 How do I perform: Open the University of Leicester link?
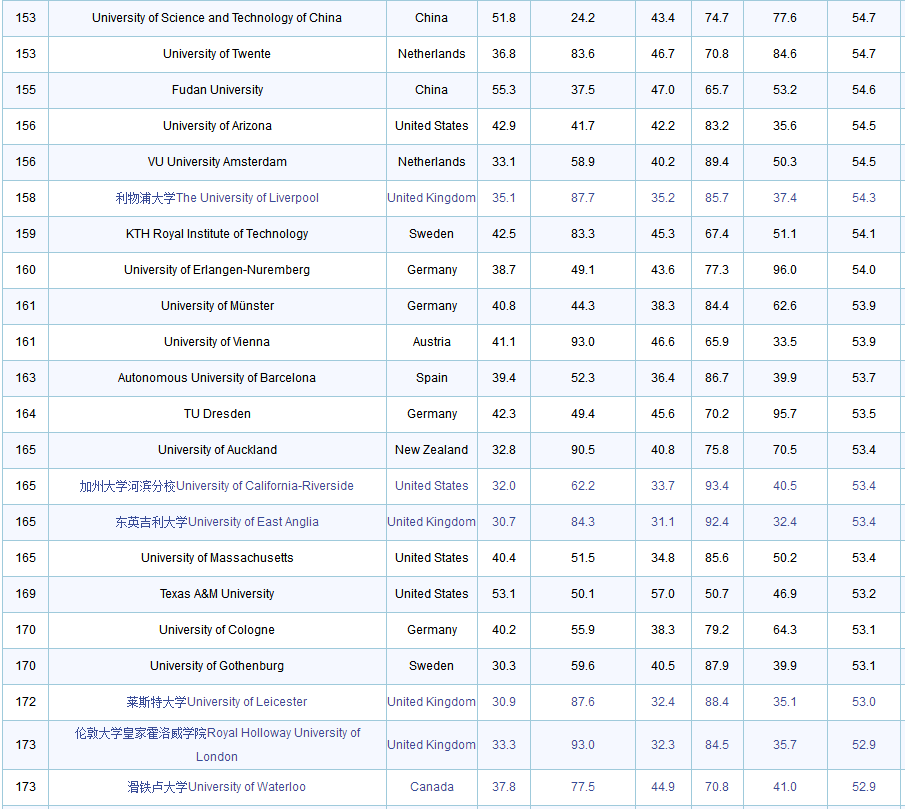(x=217, y=702)
